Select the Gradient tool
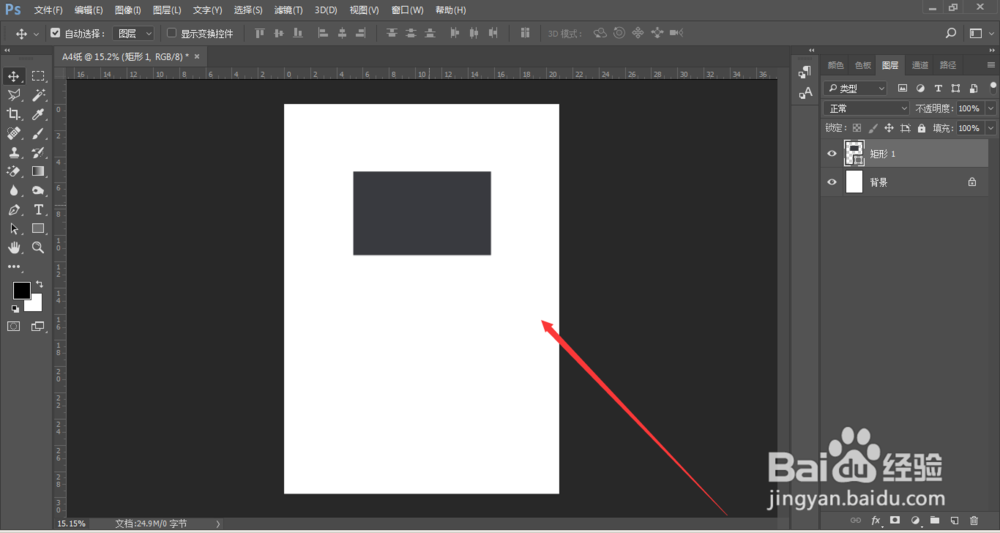1000x533 pixels. (38, 171)
